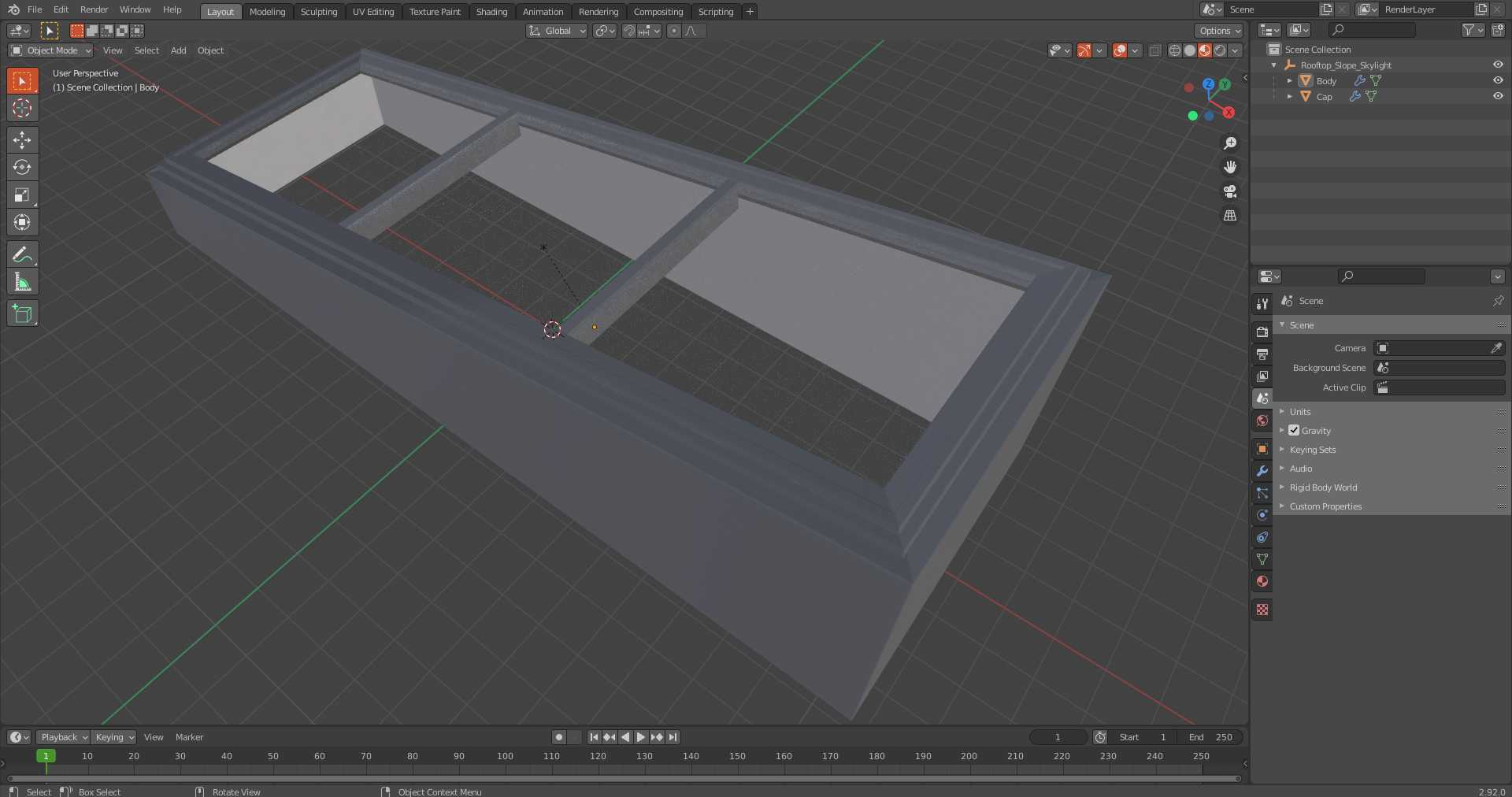
Task: Open the Object Constraints properties tab
Action: [x=1262, y=537]
